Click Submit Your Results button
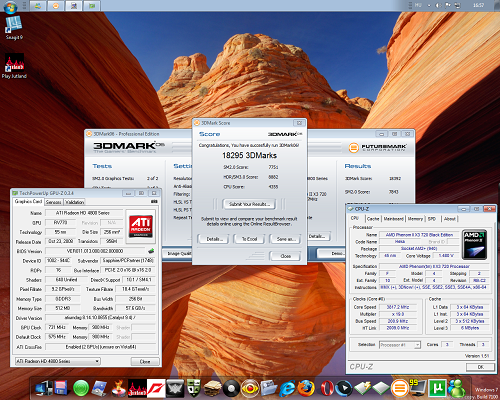Screen dimensions: 500x400 pos(249,204)
